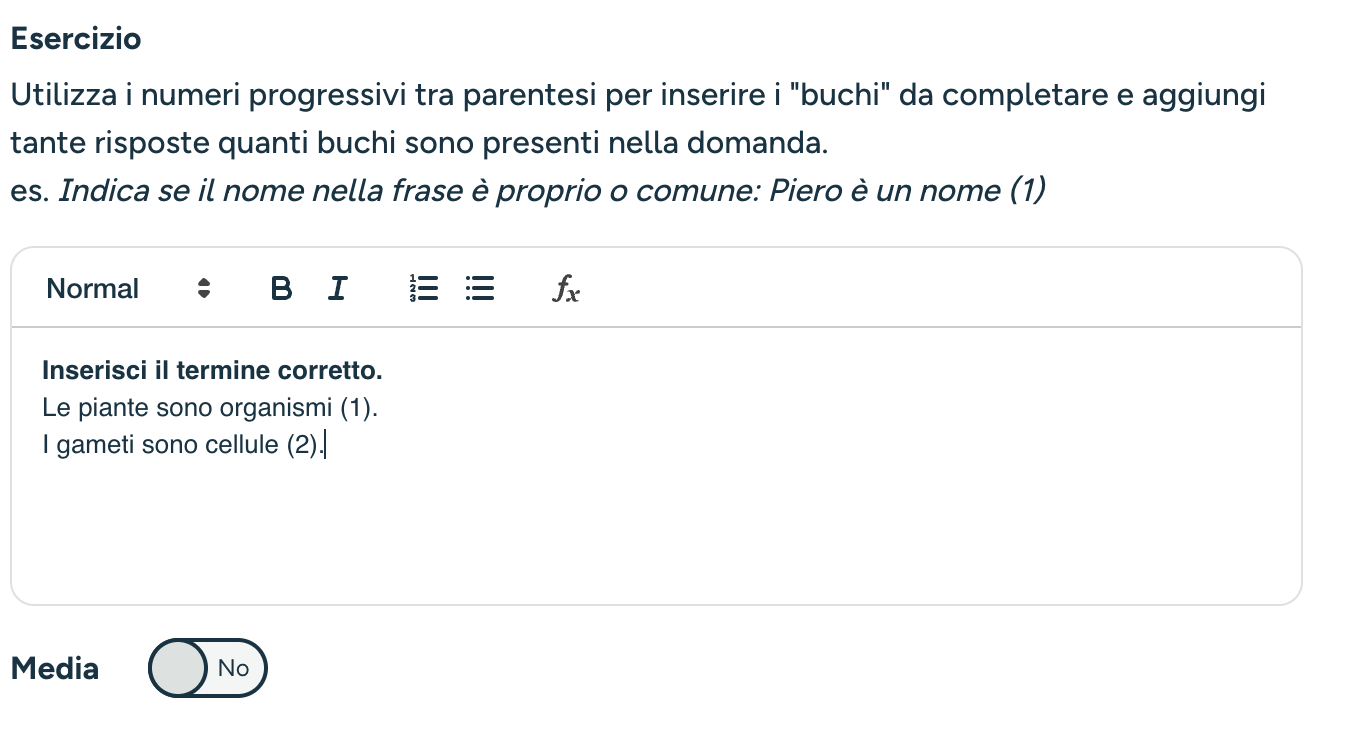Click the Media label

point(55,668)
